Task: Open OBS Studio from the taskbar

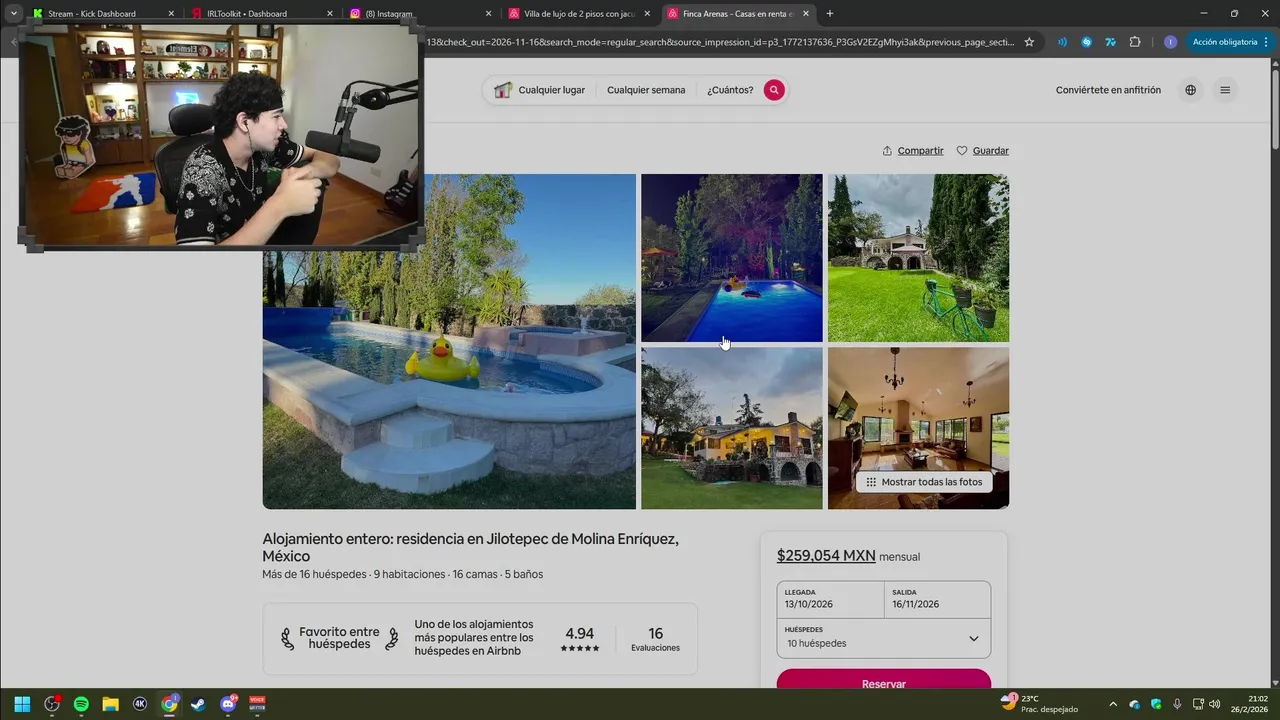Action: (52, 704)
